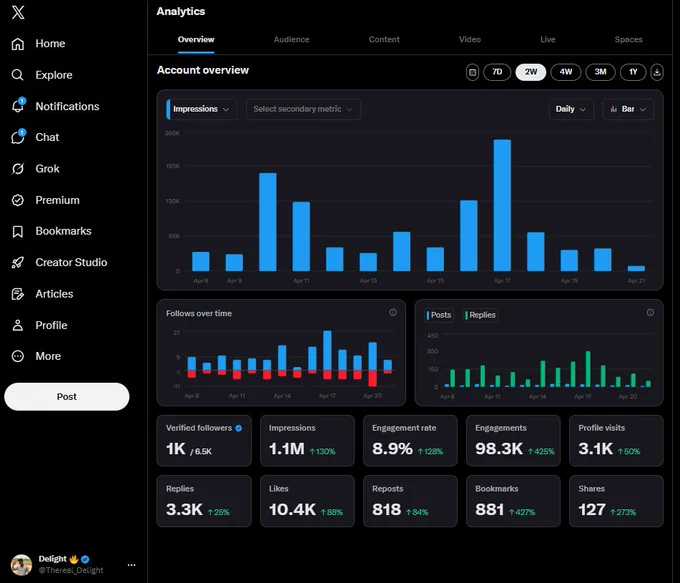Show info for Follows over time
This screenshot has height=583, width=680.
click(392, 312)
